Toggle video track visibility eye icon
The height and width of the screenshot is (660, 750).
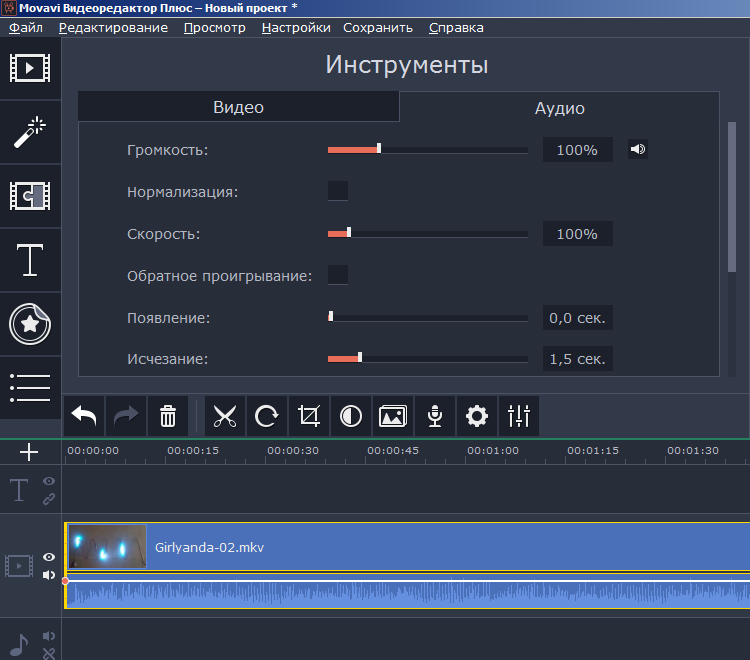[x=48, y=558]
